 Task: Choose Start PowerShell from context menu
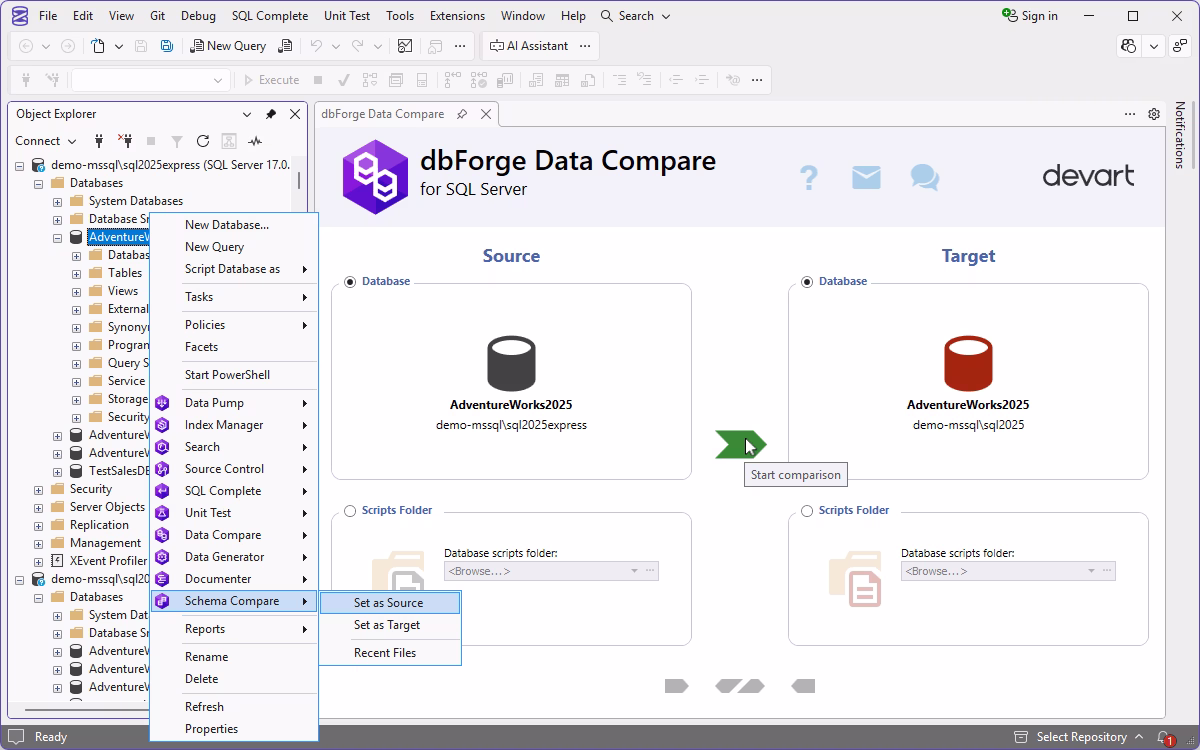click(x=233, y=375)
